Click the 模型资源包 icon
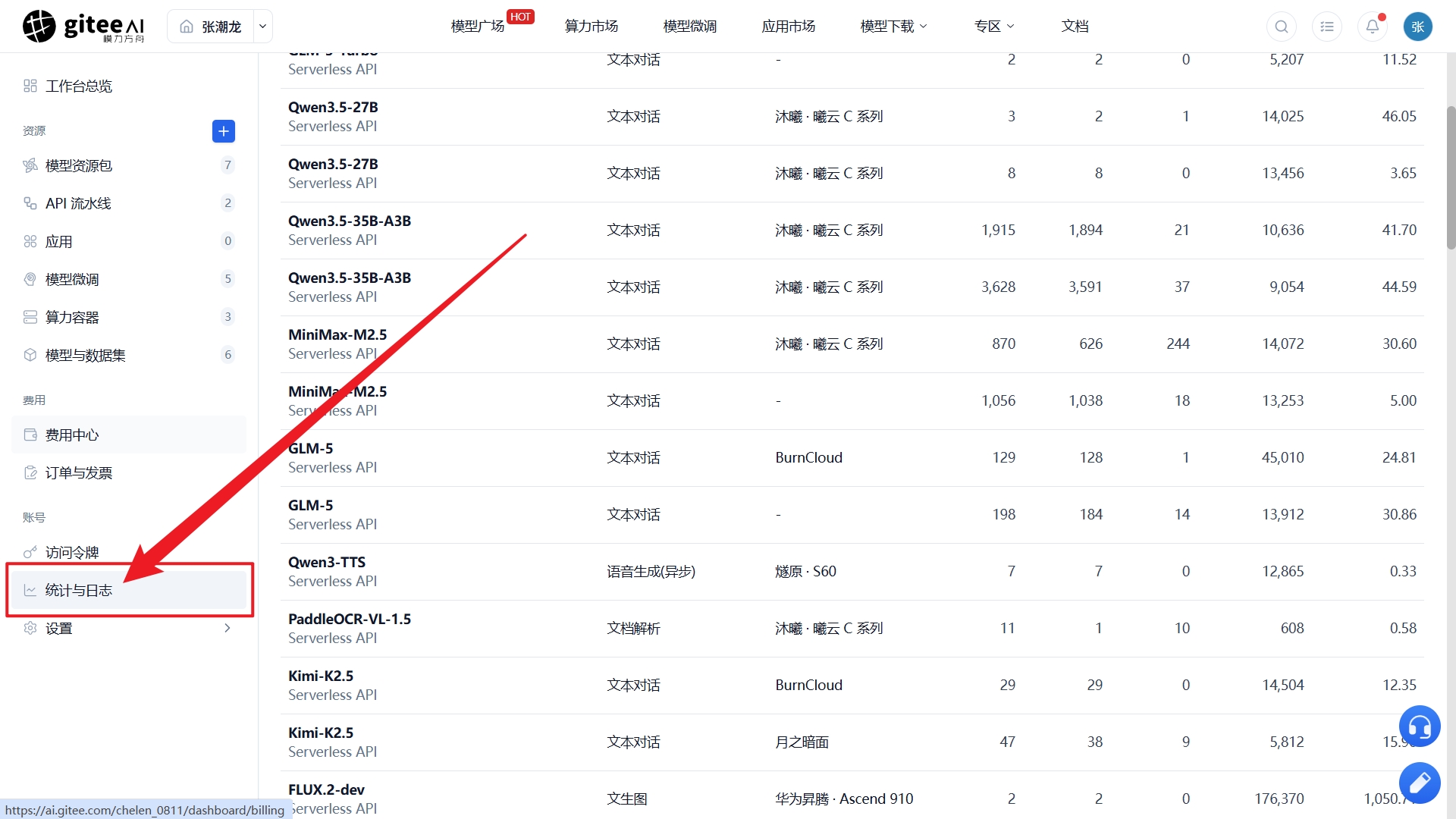The width and height of the screenshot is (1456, 819). (30, 165)
